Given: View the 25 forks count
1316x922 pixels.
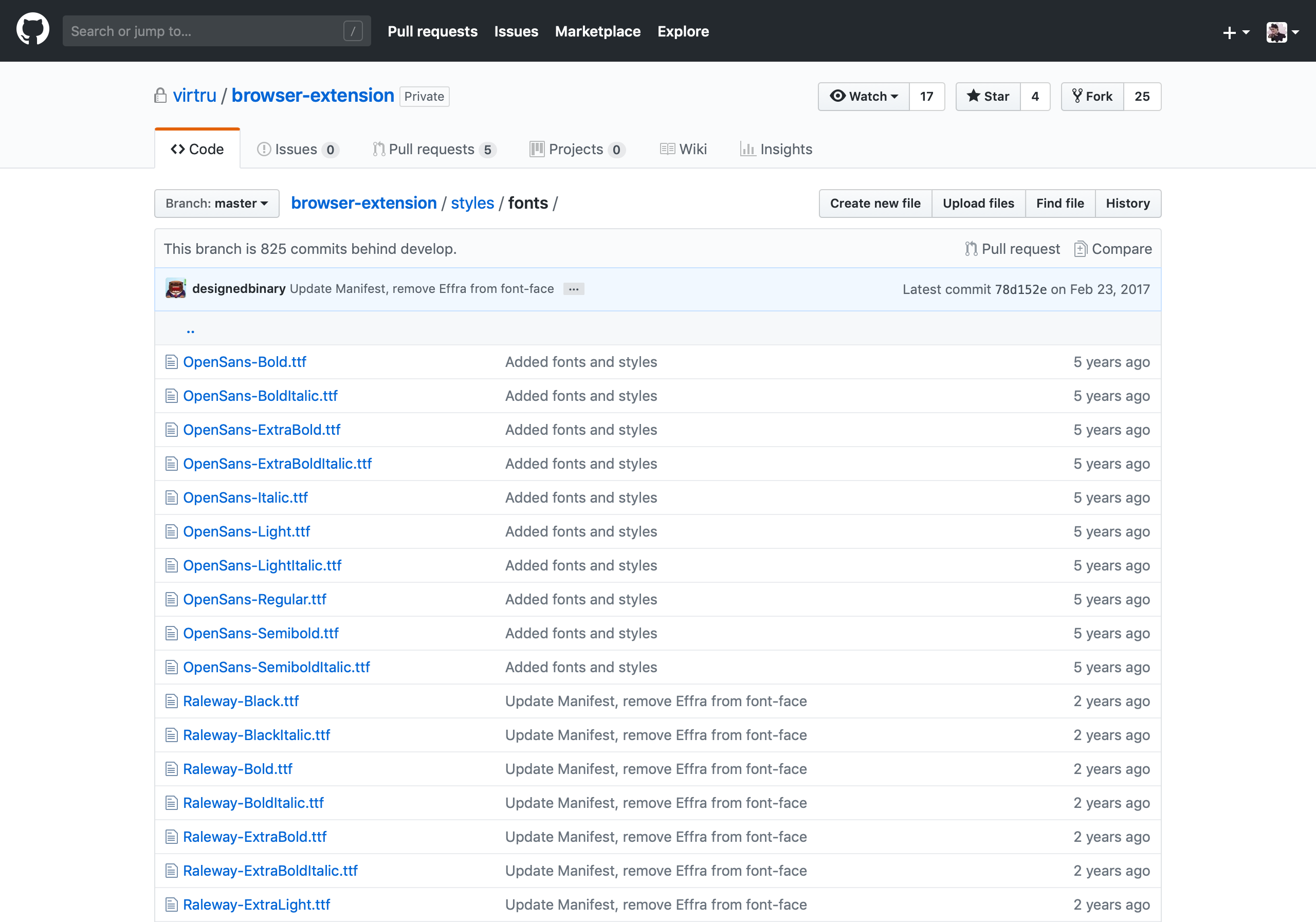Looking at the screenshot, I should coord(1142,96).
